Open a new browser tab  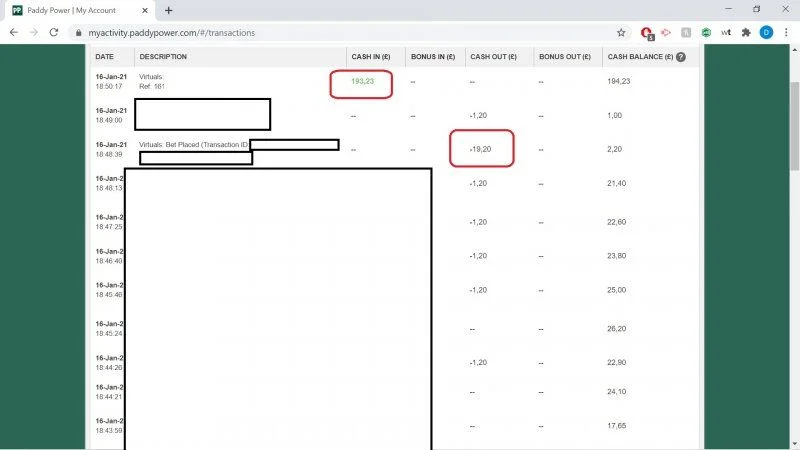tap(168, 10)
